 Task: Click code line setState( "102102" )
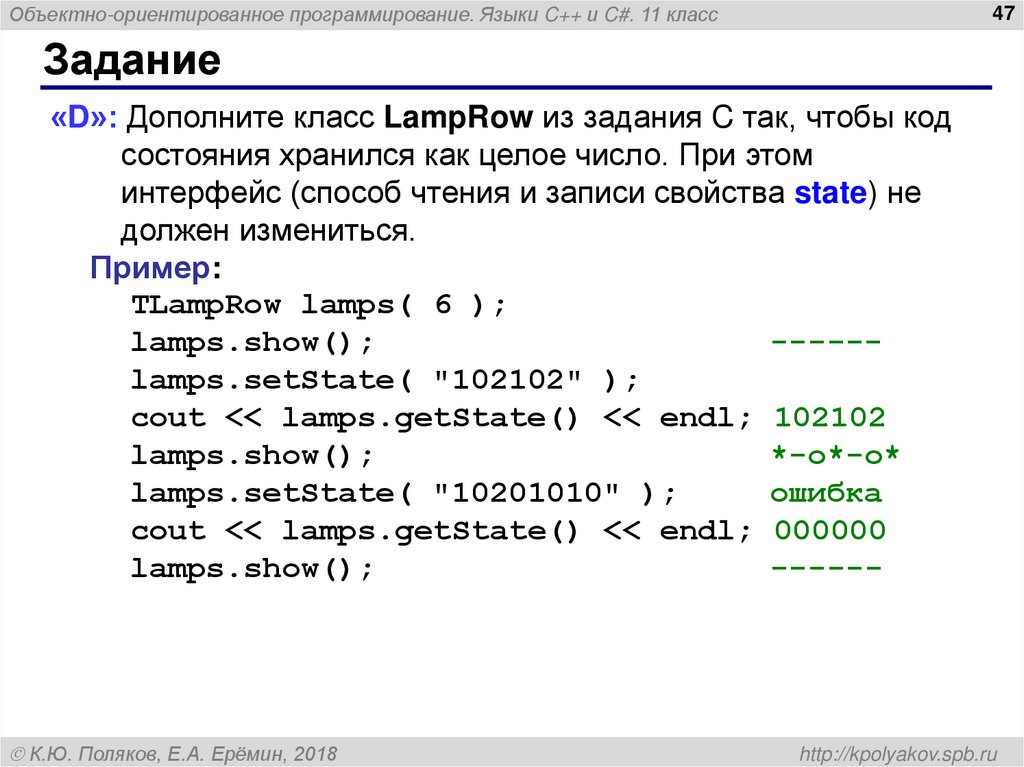(385, 380)
